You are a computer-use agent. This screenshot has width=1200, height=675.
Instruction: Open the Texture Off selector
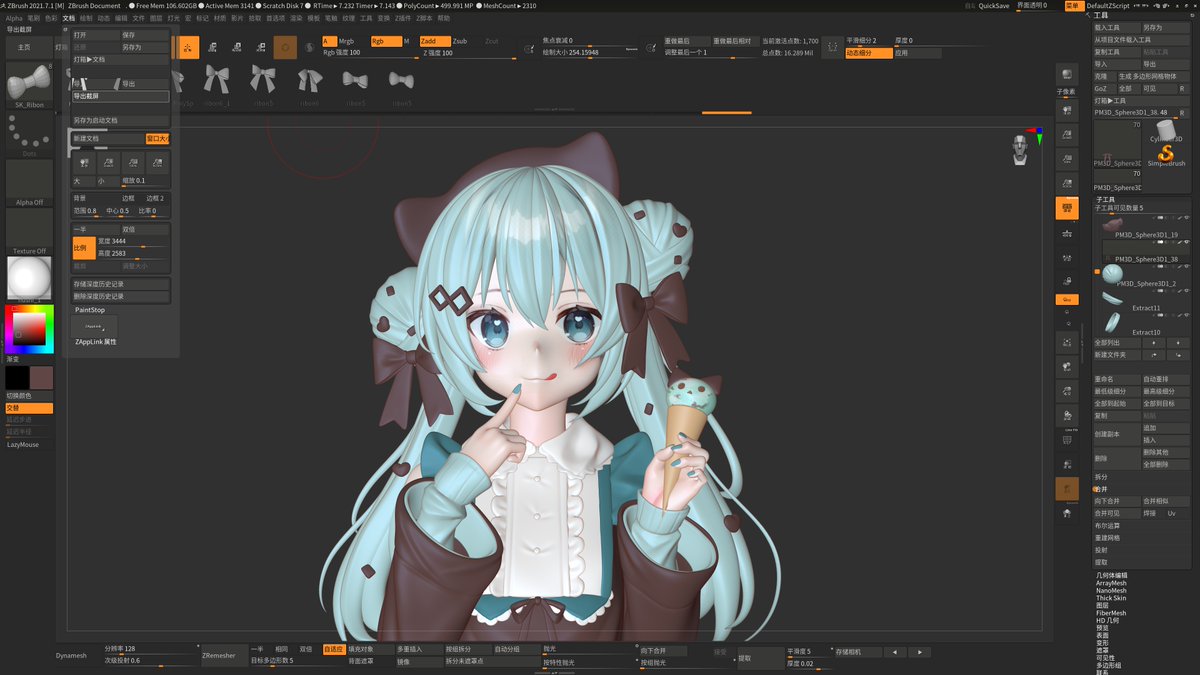[29, 232]
